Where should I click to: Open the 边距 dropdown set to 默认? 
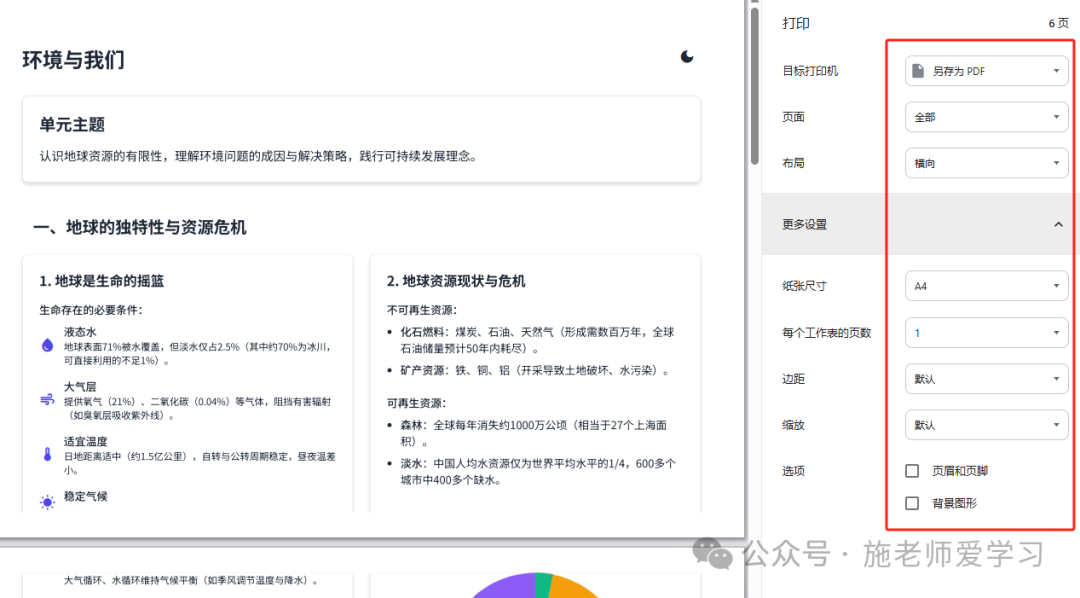pos(986,379)
